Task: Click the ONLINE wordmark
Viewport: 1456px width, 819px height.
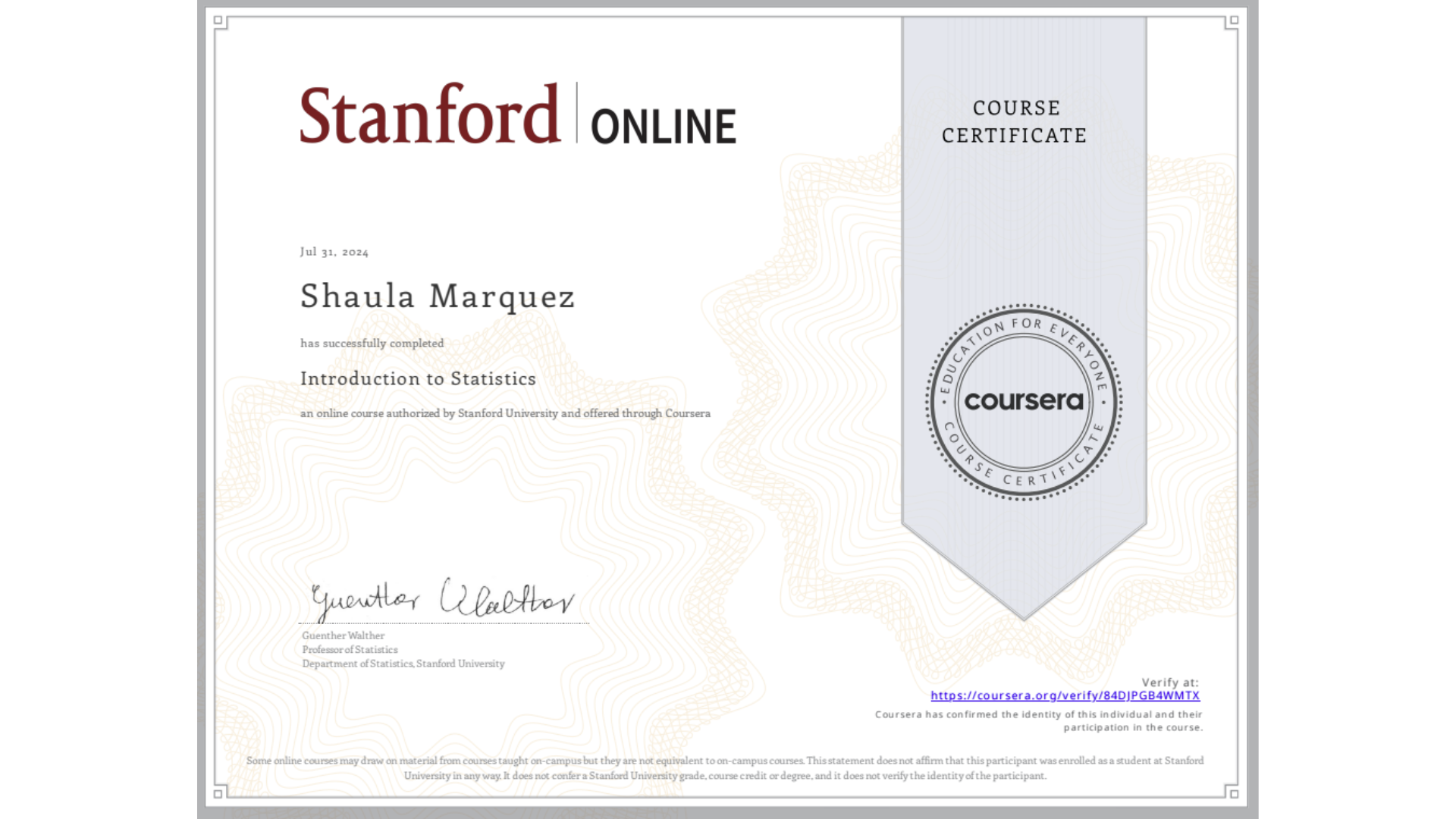Action: [x=663, y=127]
